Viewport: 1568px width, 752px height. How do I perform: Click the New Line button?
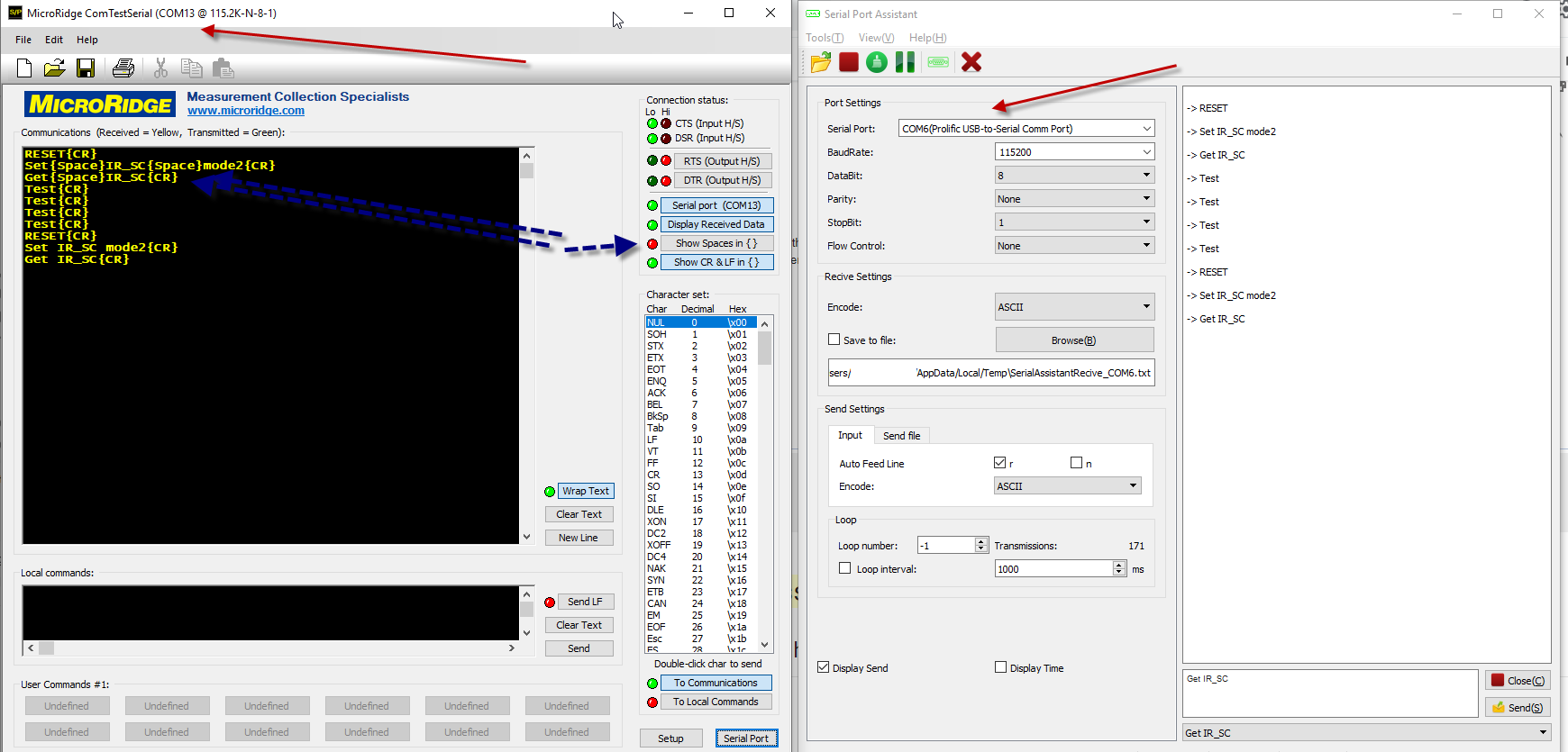pos(579,538)
